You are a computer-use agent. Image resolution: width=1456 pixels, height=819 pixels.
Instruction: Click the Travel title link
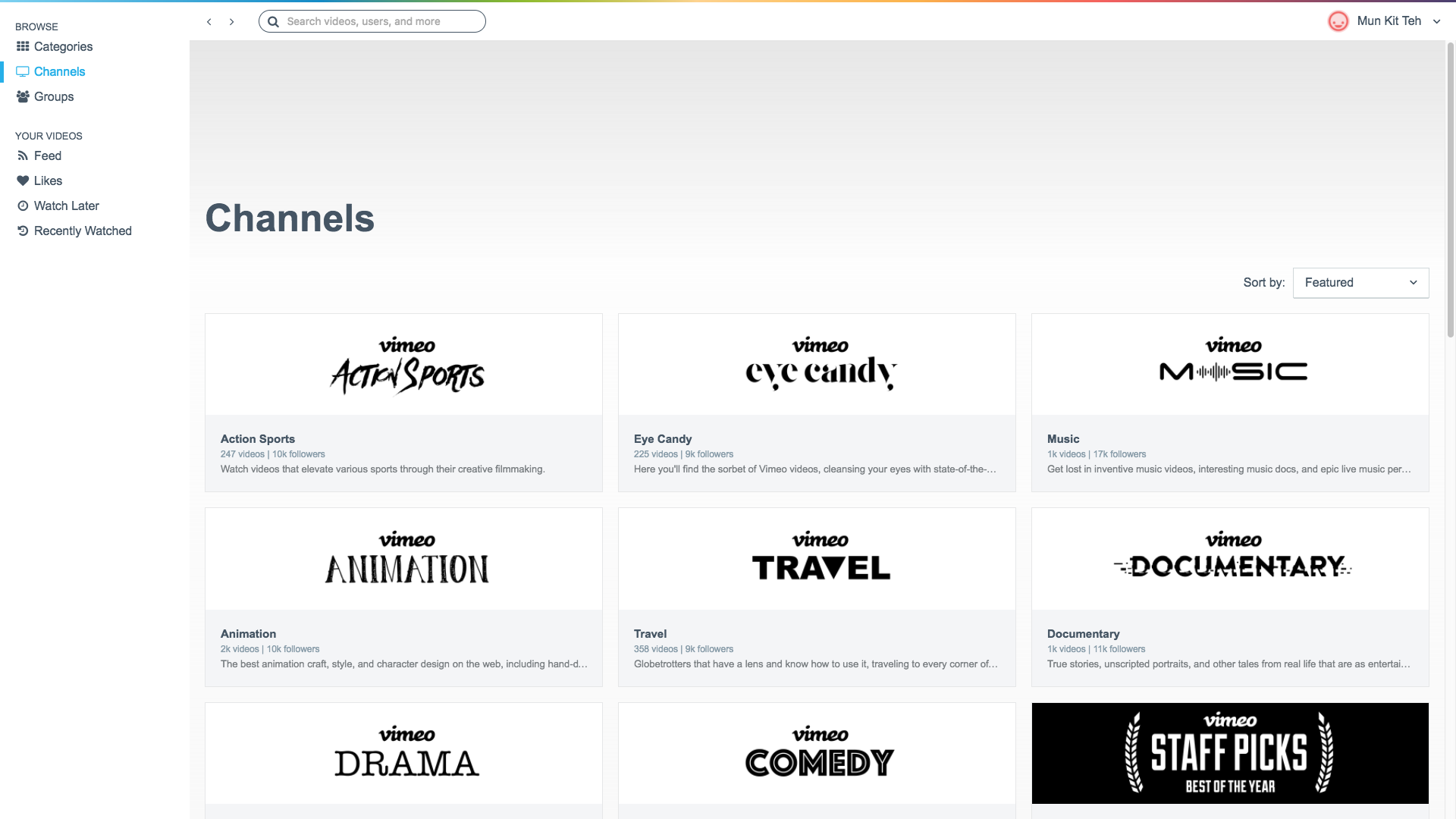[650, 633]
